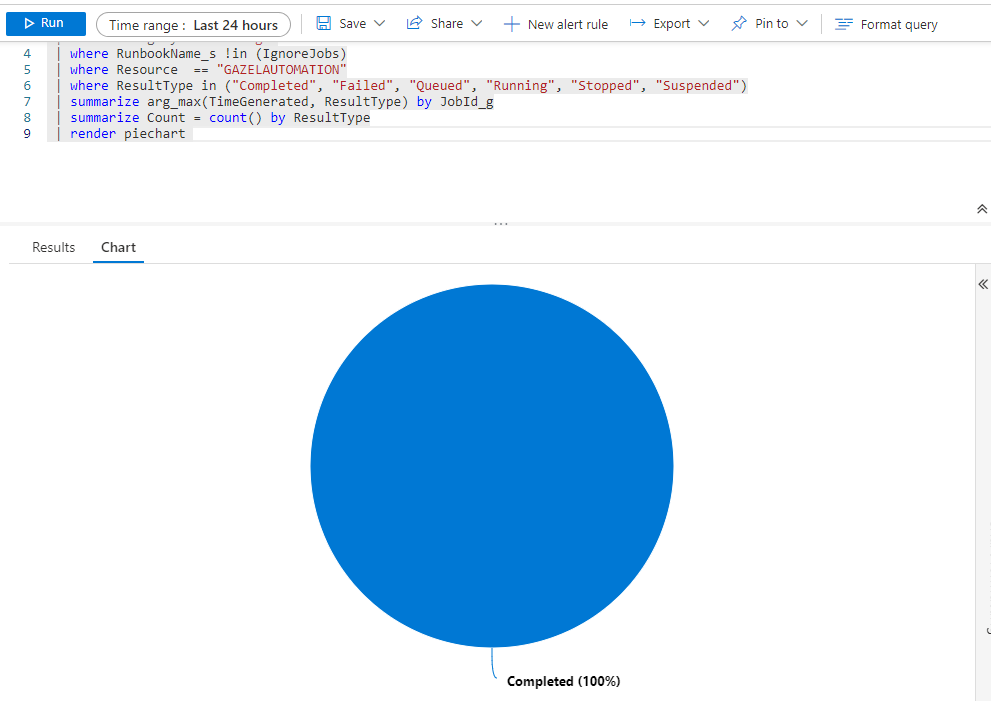
Task: Click the plus icon for New alert rule
Action: point(511,24)
